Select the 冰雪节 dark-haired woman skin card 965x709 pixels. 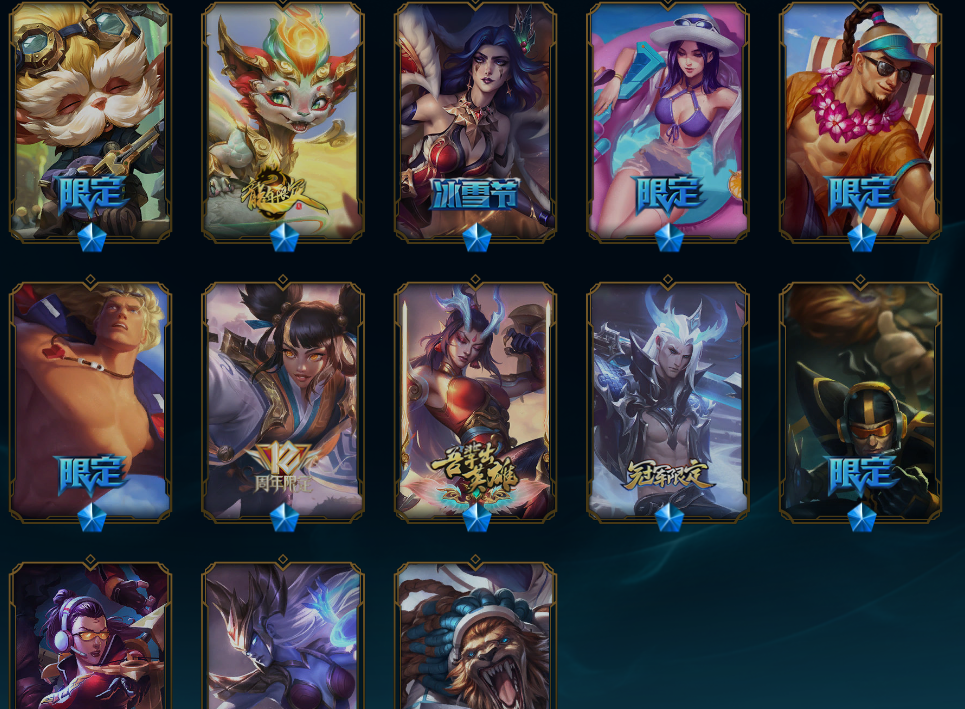(x=475, y=120)
